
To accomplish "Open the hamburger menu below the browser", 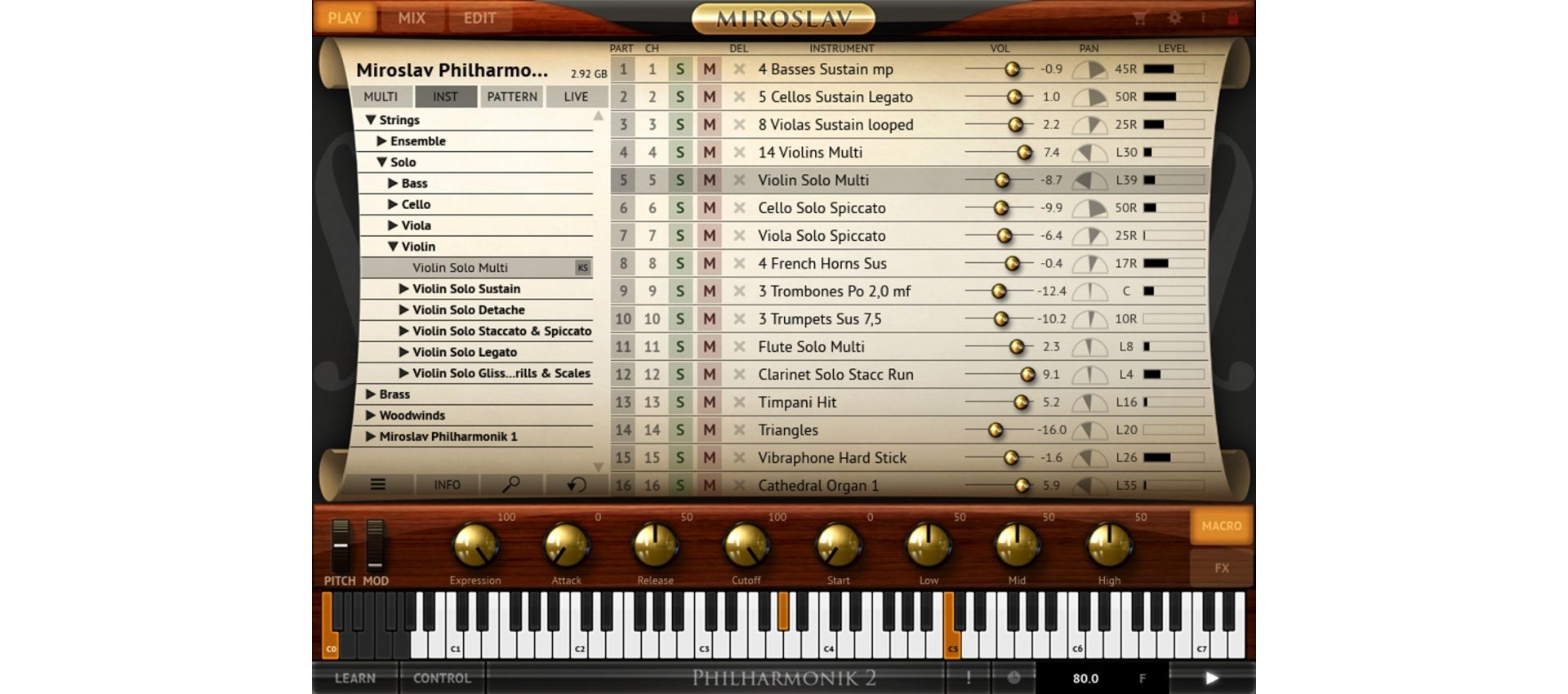I will coord(378,484).
